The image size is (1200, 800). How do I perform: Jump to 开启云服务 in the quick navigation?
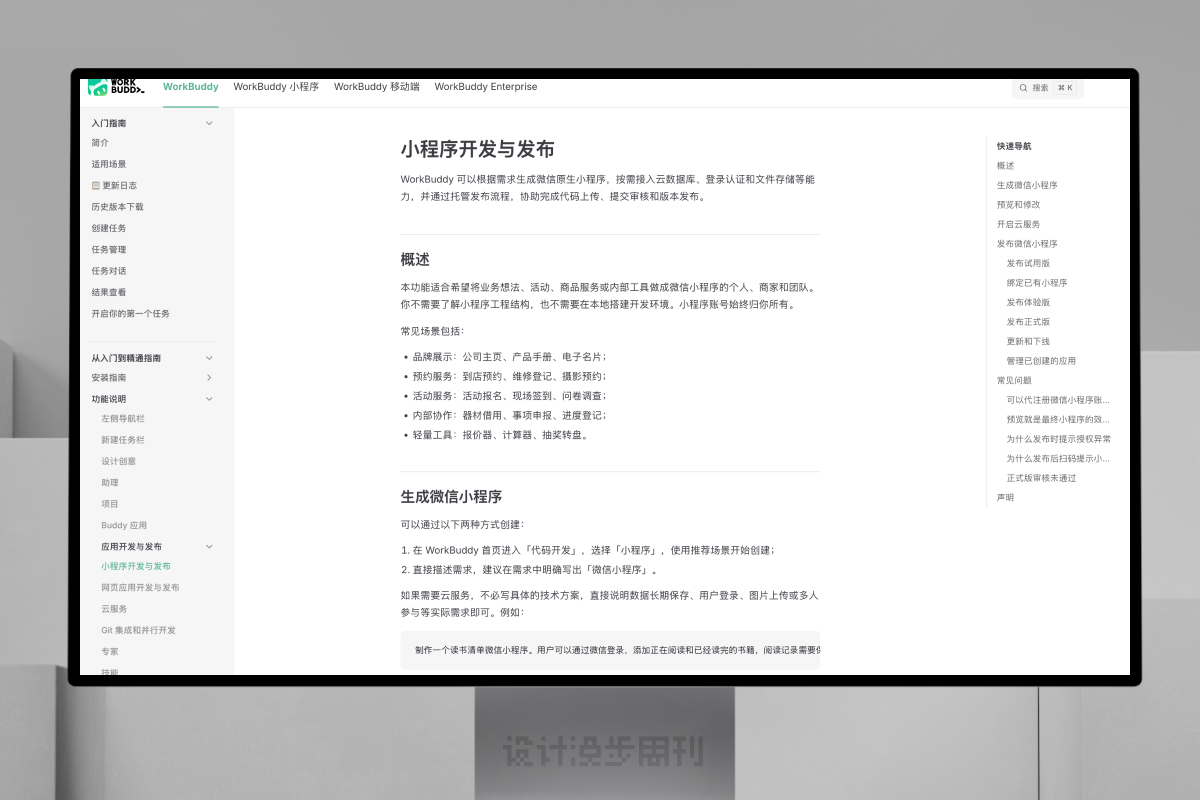coord(1019,224)
